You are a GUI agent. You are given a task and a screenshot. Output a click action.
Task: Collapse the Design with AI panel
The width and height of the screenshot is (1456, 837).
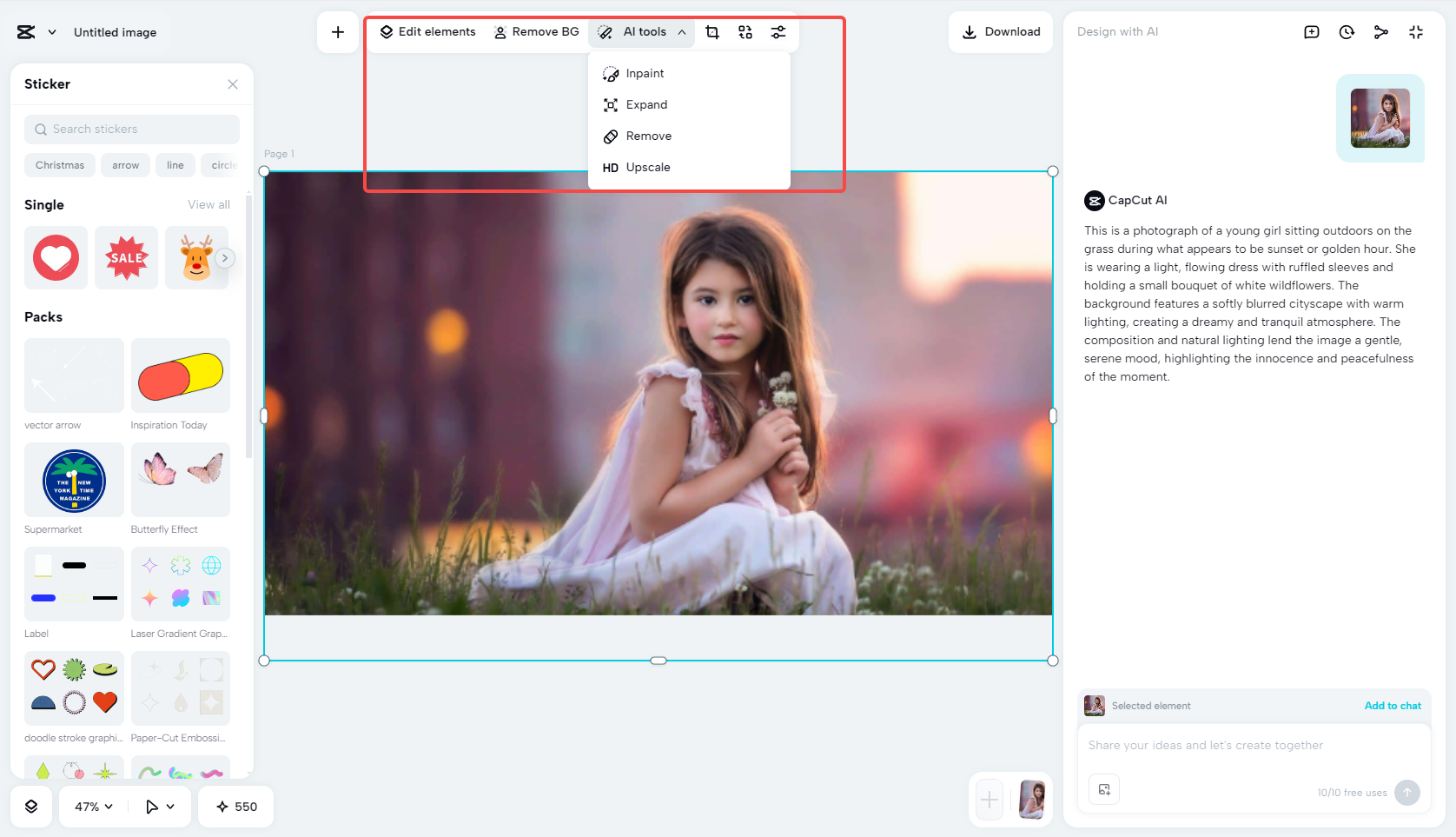[x=1416, y=31]
